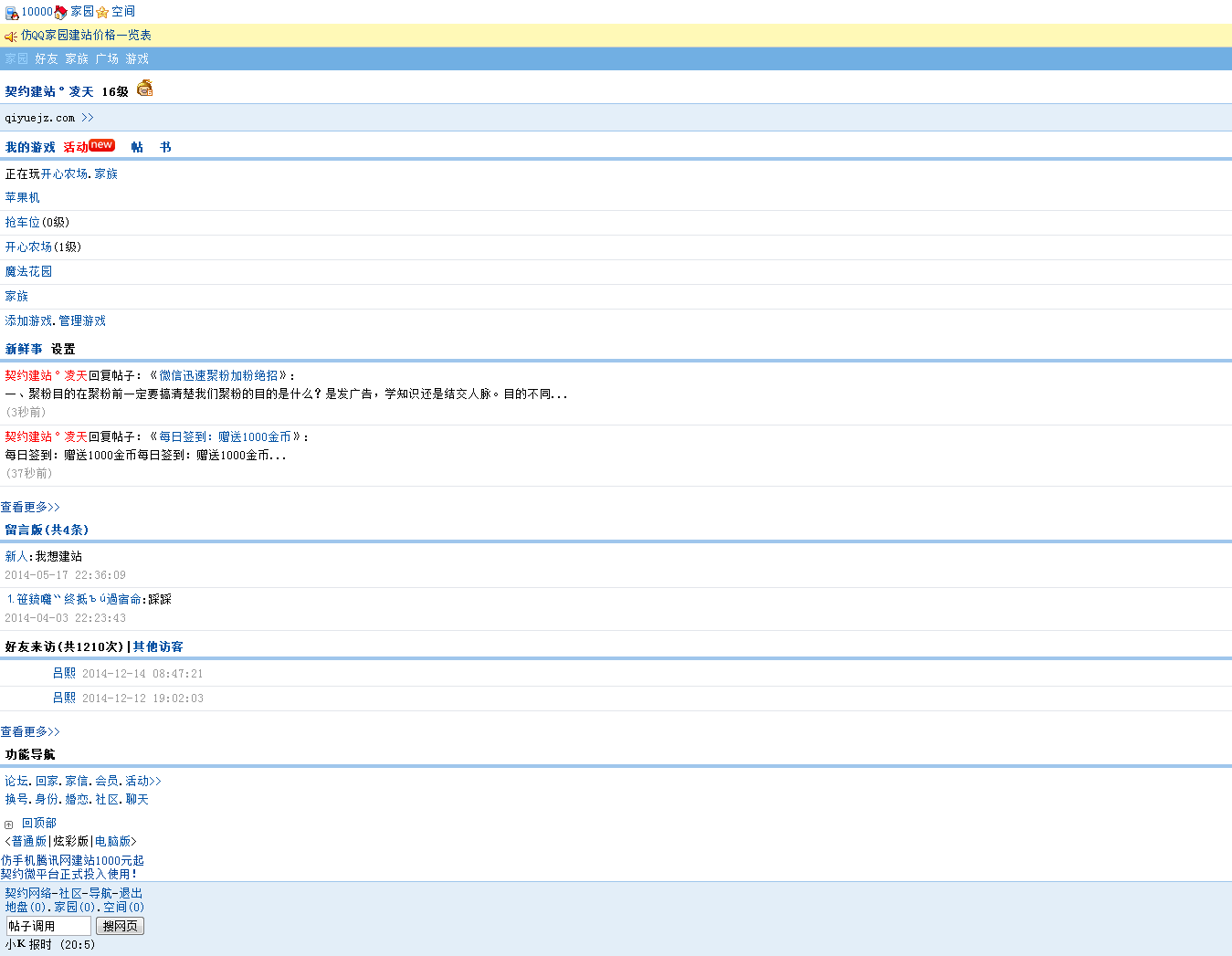Image resolution: width=1232 pixels, height=956 pixels.
Task: Expand signature via >> after qiyuejz.com
Action: pos(88,118)
